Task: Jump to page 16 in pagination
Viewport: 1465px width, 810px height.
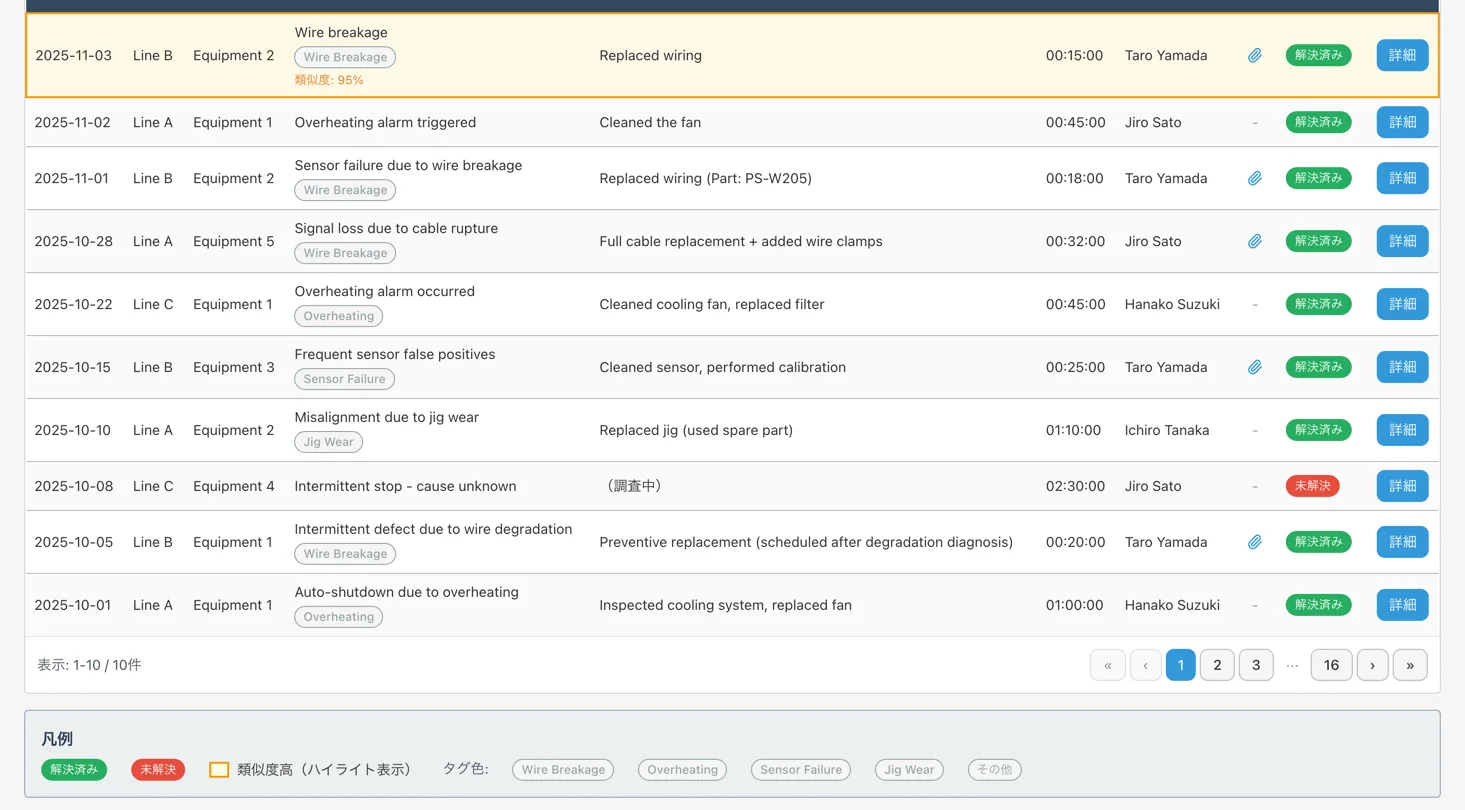Action: tap(1331, 665)
